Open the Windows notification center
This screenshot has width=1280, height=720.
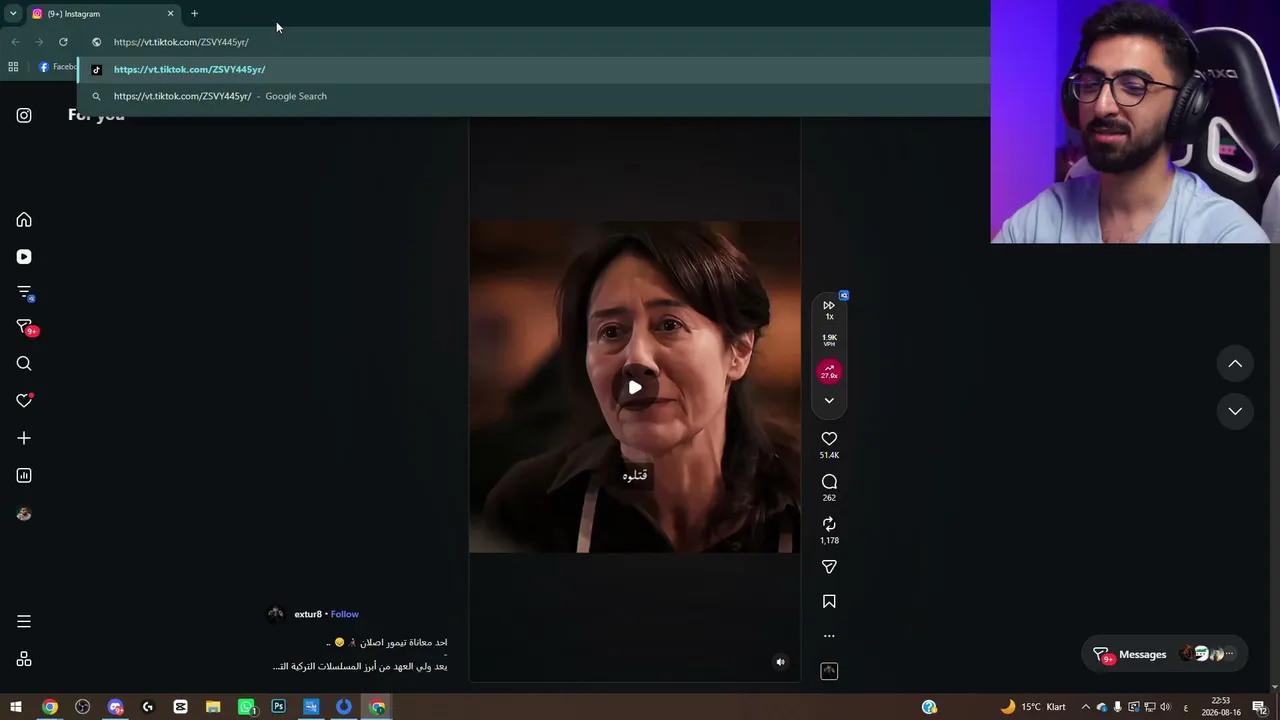pyautogui.click(x=1259, y=707)
